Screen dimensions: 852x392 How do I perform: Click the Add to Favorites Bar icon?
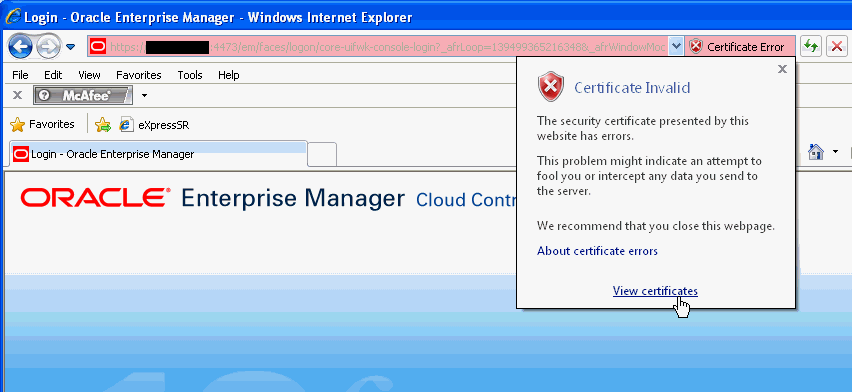pos(103,125)
